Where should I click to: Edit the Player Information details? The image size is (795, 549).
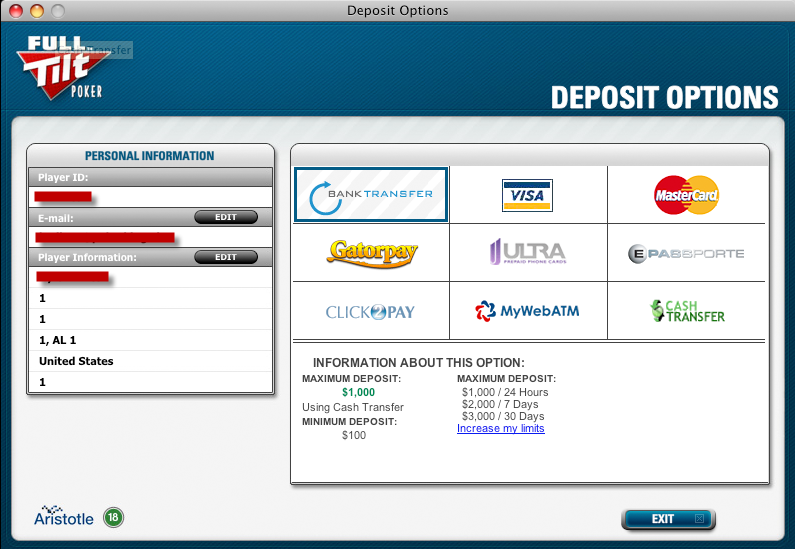click(x=225, y=257)
